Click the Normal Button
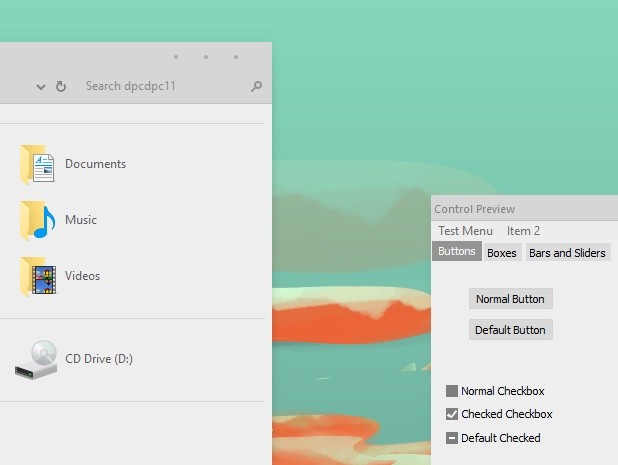Screen dimensions: 618x465 pyautogui.click(x=510, y=299)
